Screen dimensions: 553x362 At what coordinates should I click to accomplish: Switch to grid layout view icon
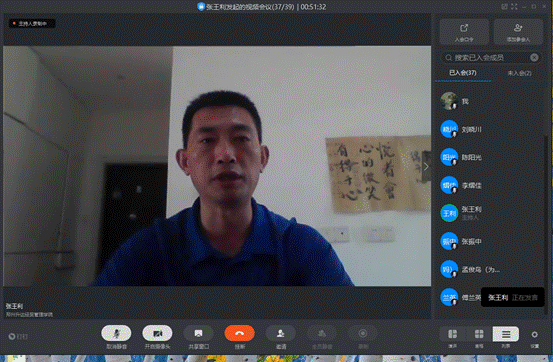pyautogui.click(x=479, y=334)
